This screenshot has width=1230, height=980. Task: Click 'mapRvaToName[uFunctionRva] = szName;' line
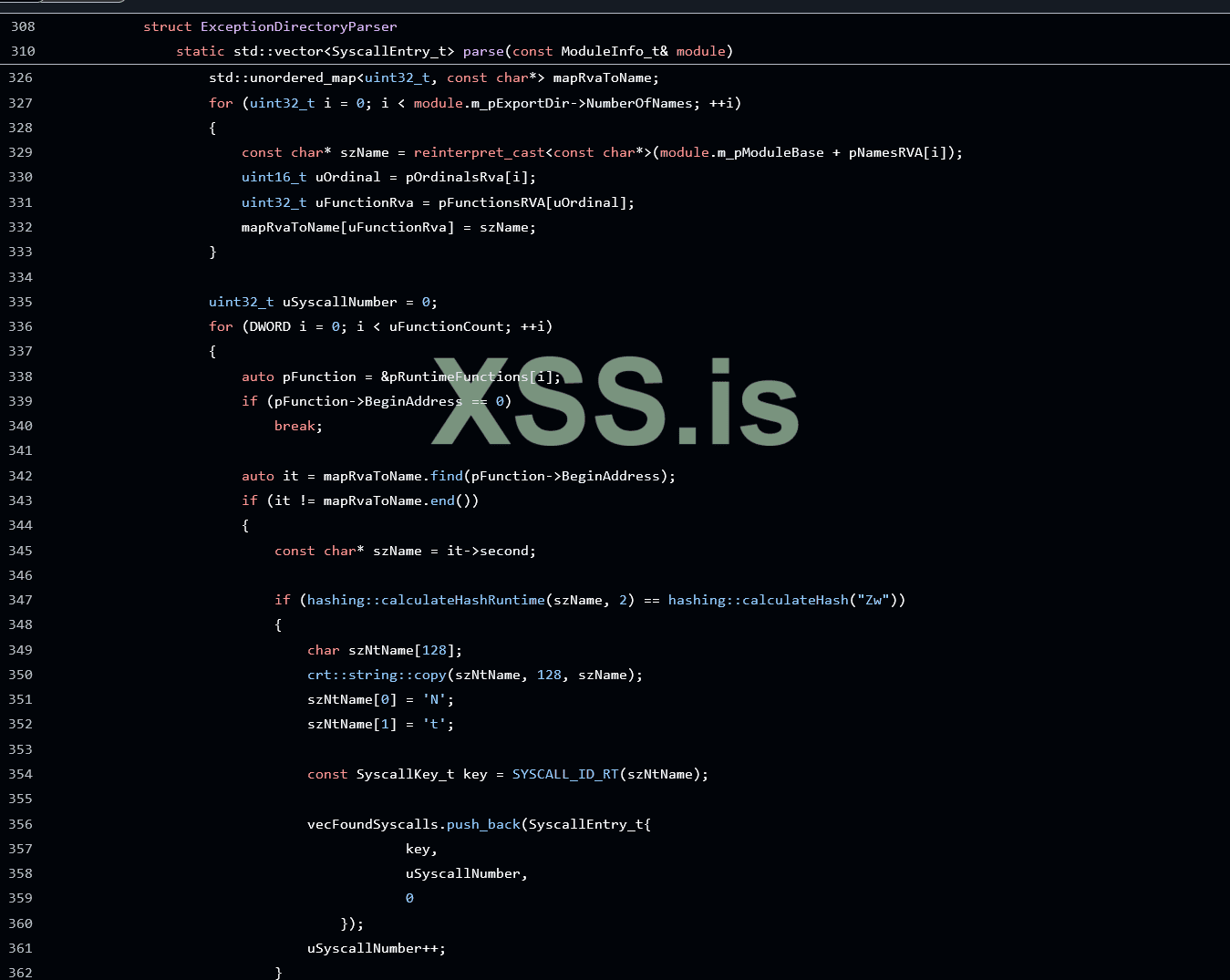click(x=388, y=227)
